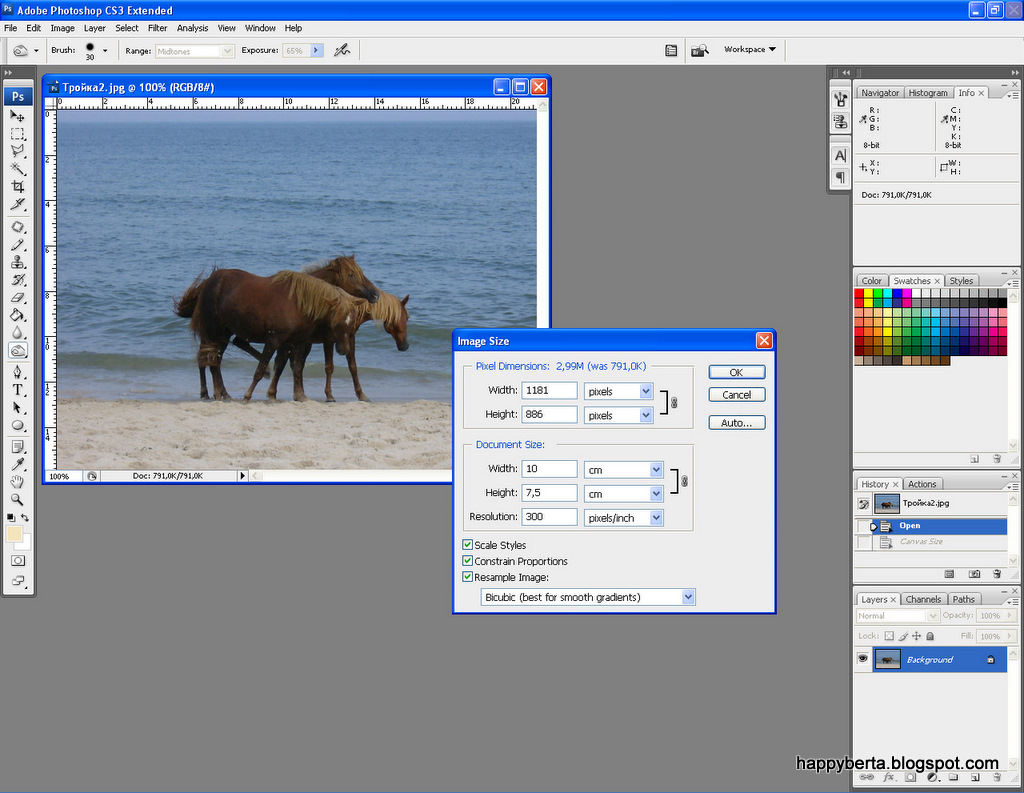Hide the Background layer visibility eye
Viewport: 1024px width, 793px height.
coord(863,658)
